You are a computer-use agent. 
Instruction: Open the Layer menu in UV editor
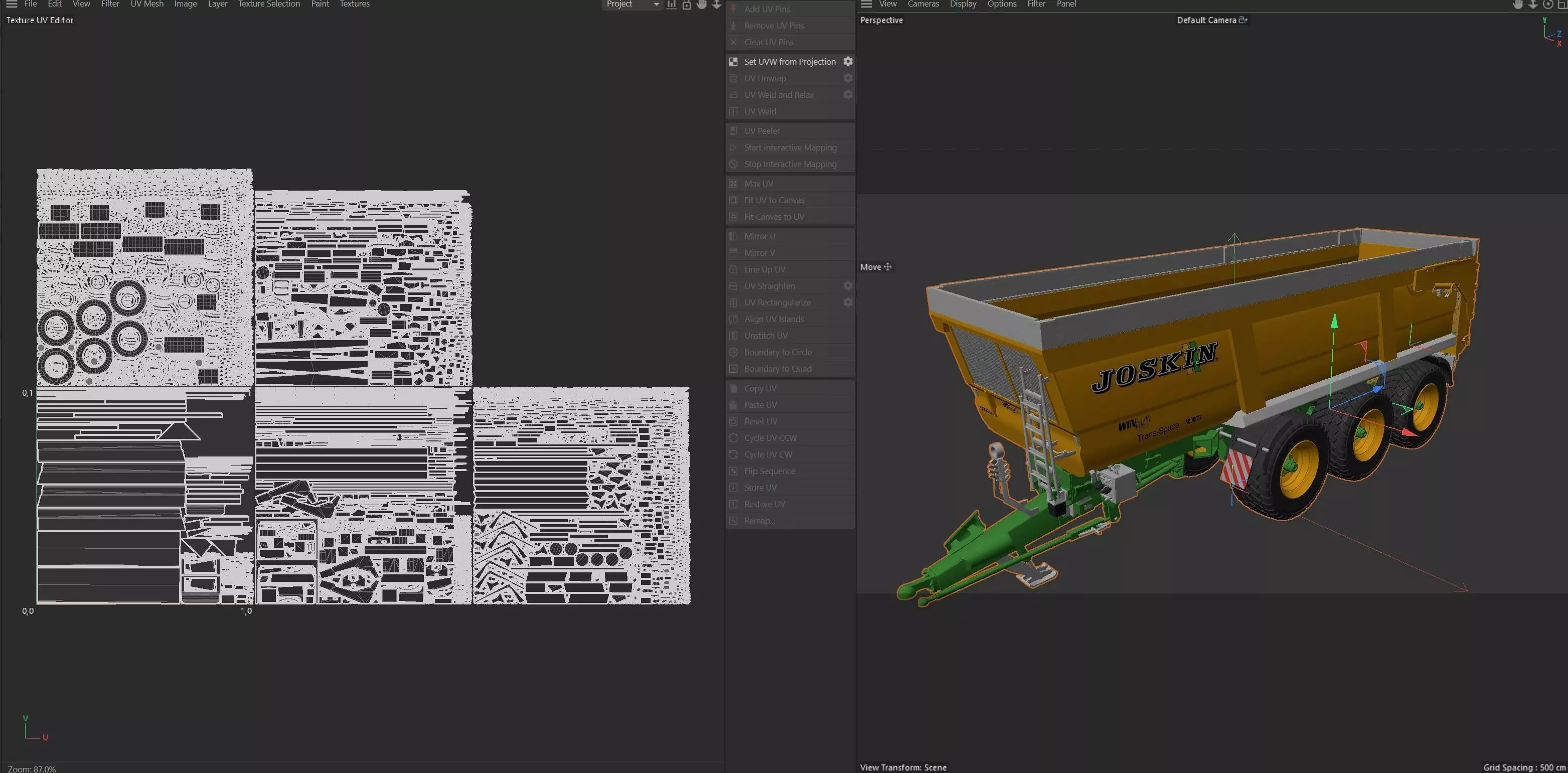tap(217, 4)
